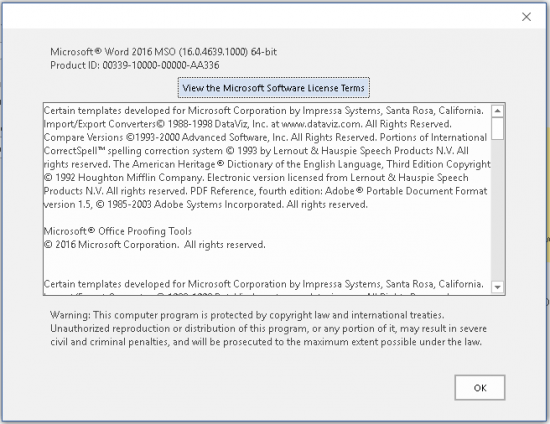Click the scrollbar up arrow in credits box

[497, 111]
